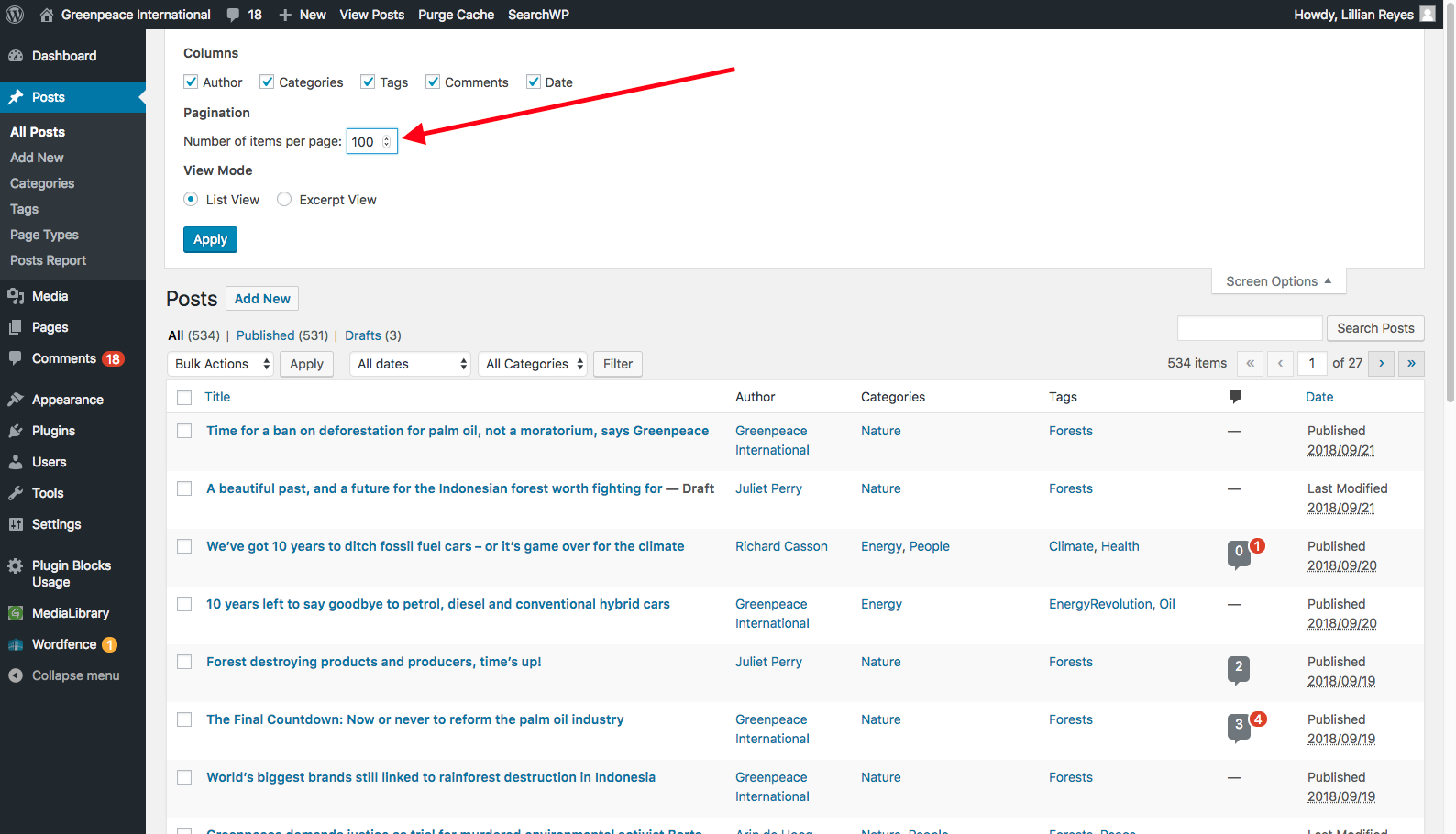Click the plus icon next to New
This screenshot has width=1456, height=834.
tap(285, 15)
